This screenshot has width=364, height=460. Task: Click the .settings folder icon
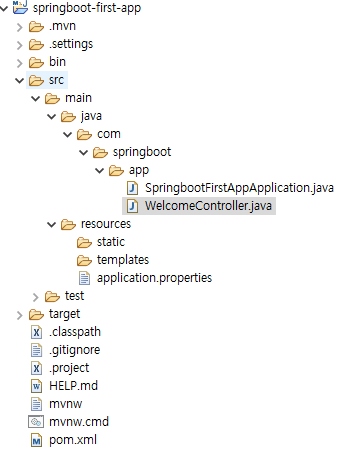[36, 44]
